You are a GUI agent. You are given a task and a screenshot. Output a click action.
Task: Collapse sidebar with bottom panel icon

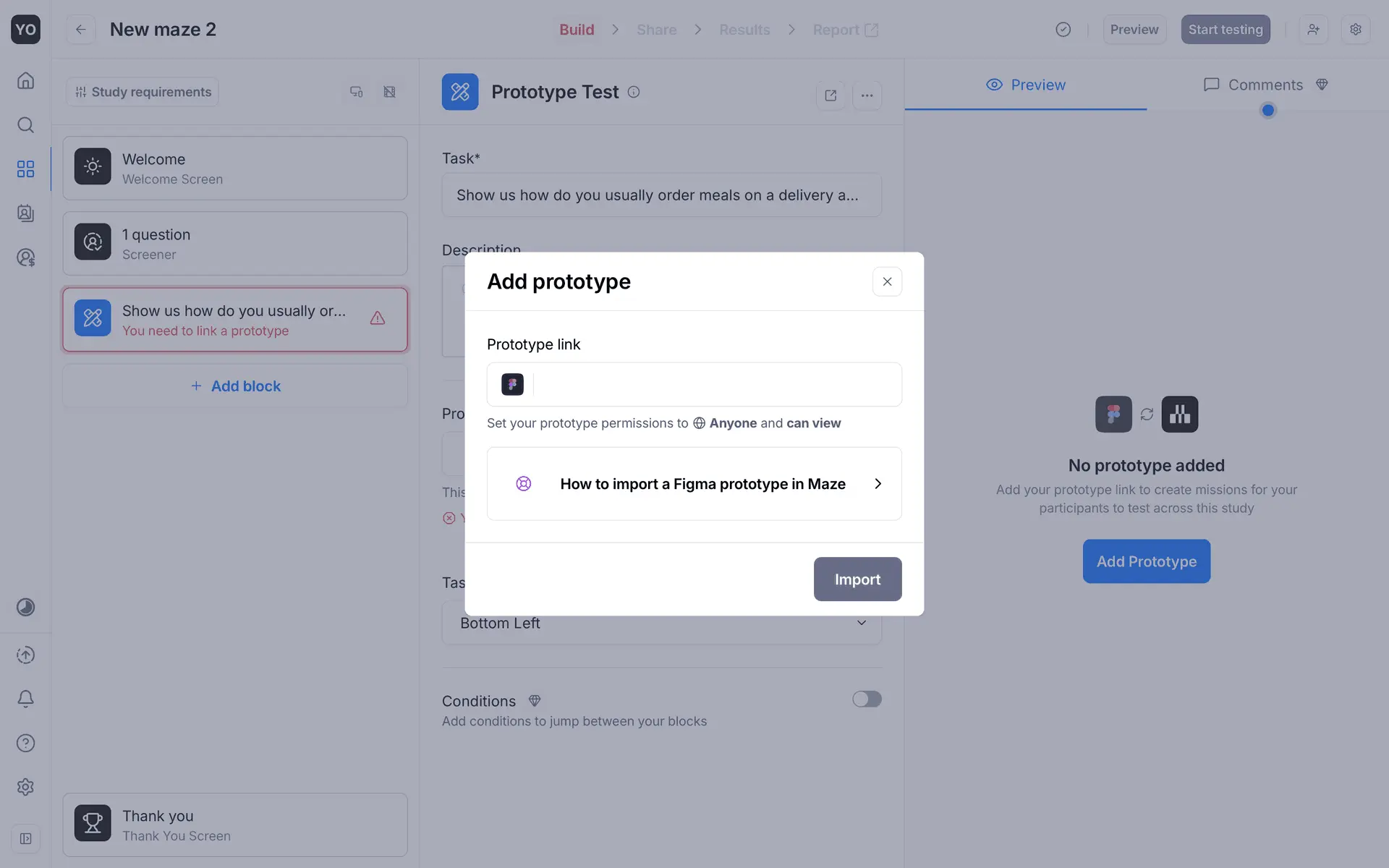coord(25,838)
